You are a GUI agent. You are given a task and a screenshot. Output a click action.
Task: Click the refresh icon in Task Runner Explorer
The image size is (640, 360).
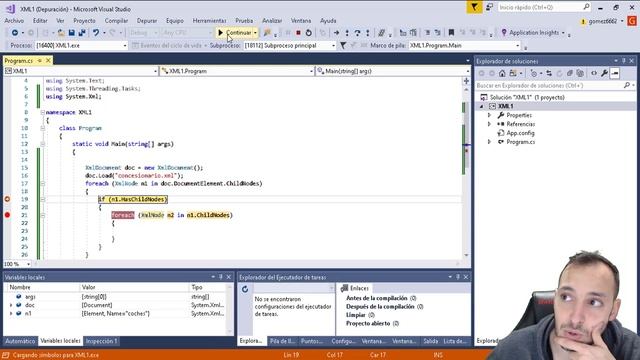point(245,289)
